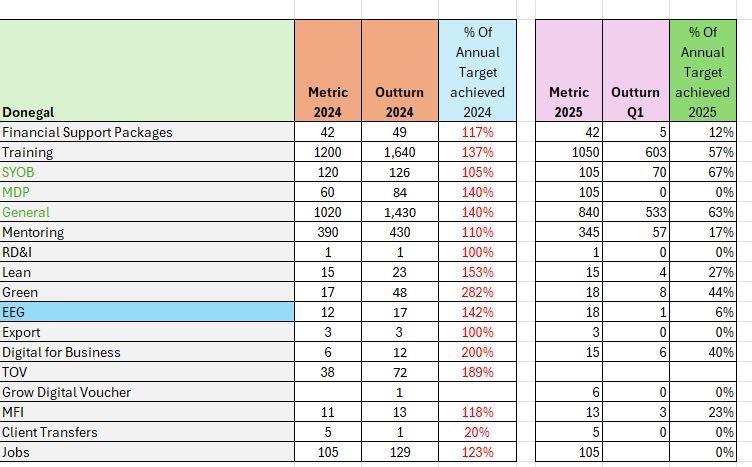
Task: Click the blue 2024 target achieved header
Action: 477,72
